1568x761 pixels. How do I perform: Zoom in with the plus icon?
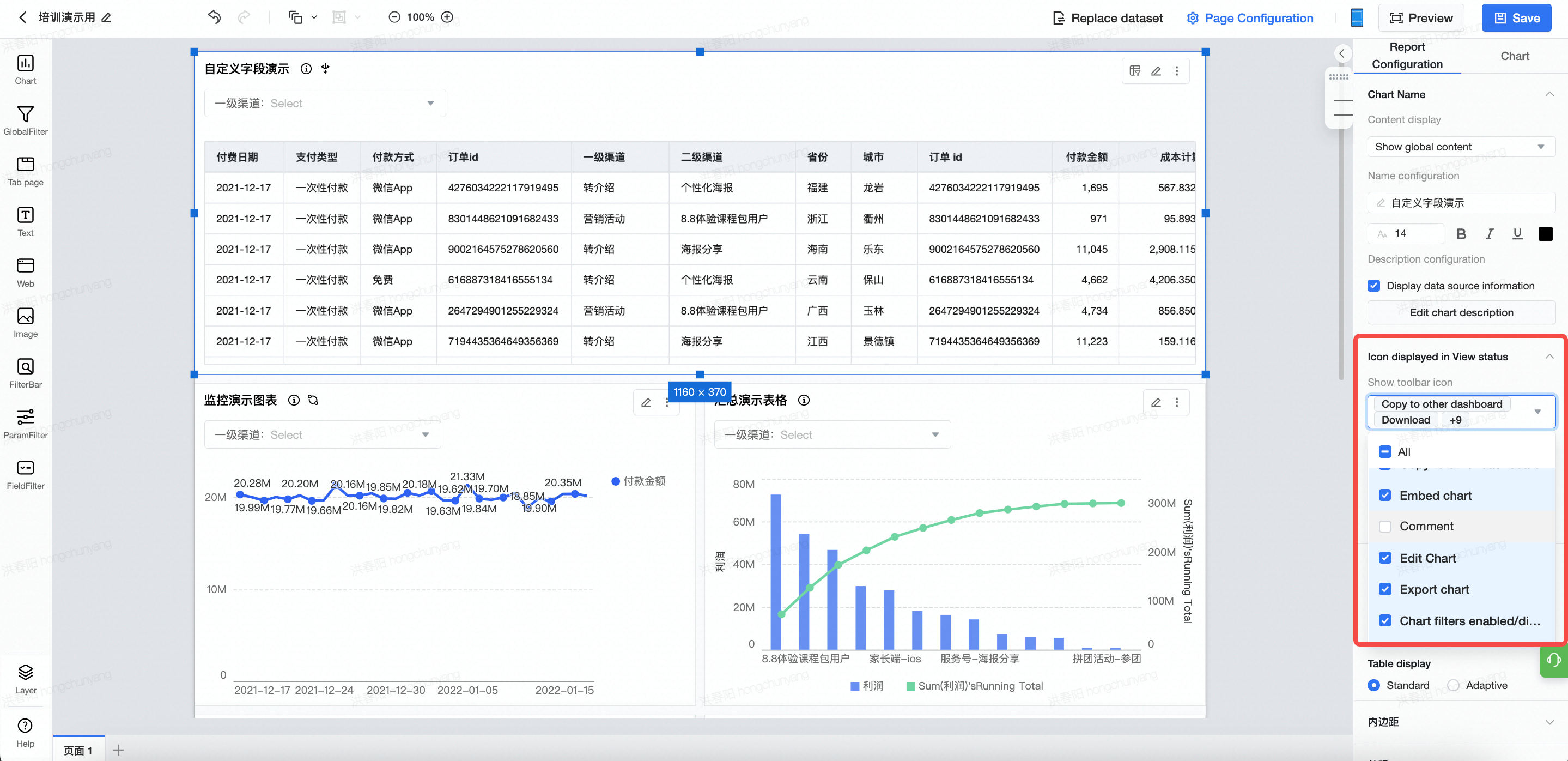click(447, 17)
